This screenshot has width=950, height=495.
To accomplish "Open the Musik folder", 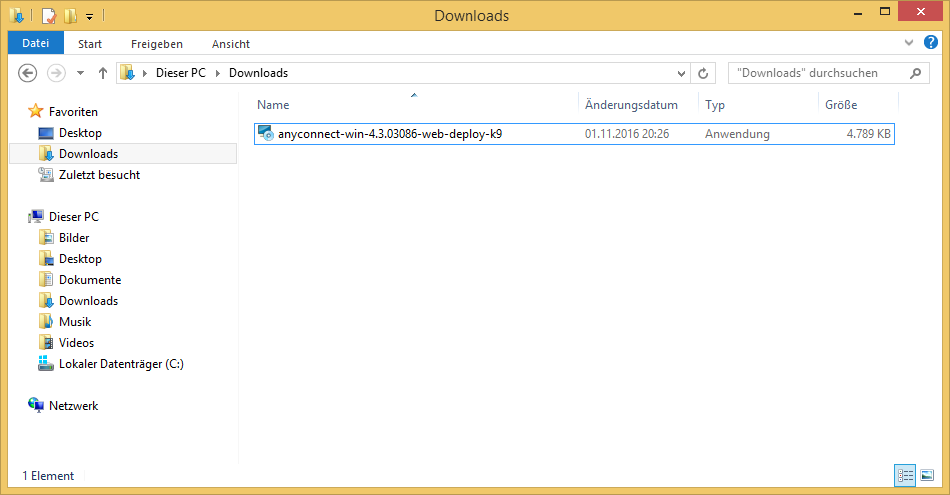I will coord(75,322).
